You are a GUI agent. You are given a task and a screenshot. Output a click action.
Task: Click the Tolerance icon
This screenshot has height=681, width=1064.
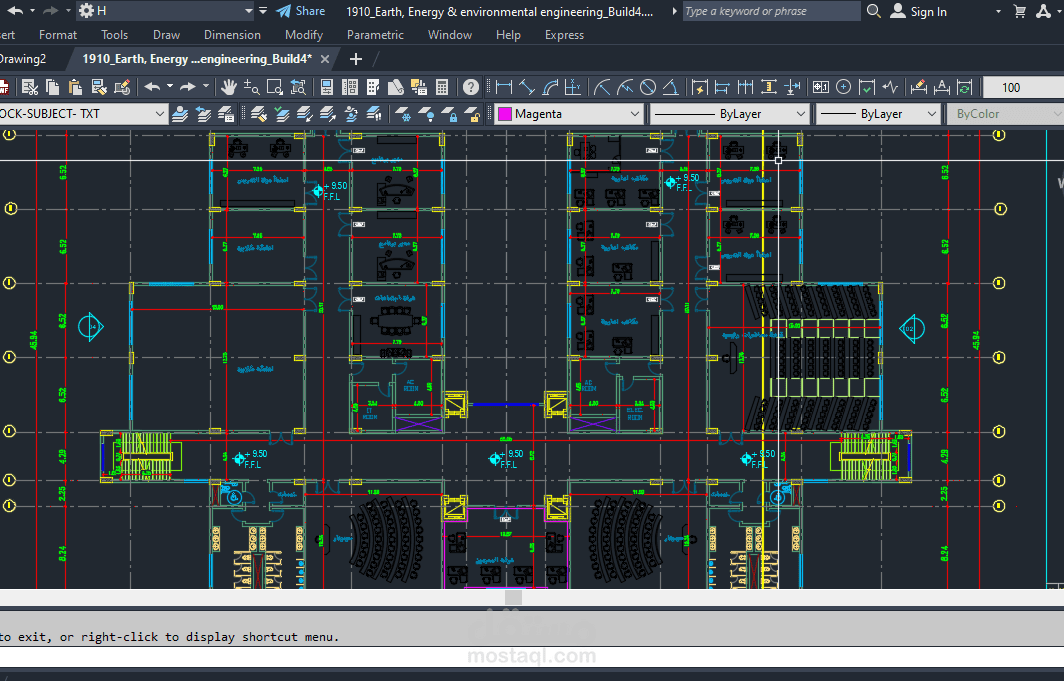(820, 87)
